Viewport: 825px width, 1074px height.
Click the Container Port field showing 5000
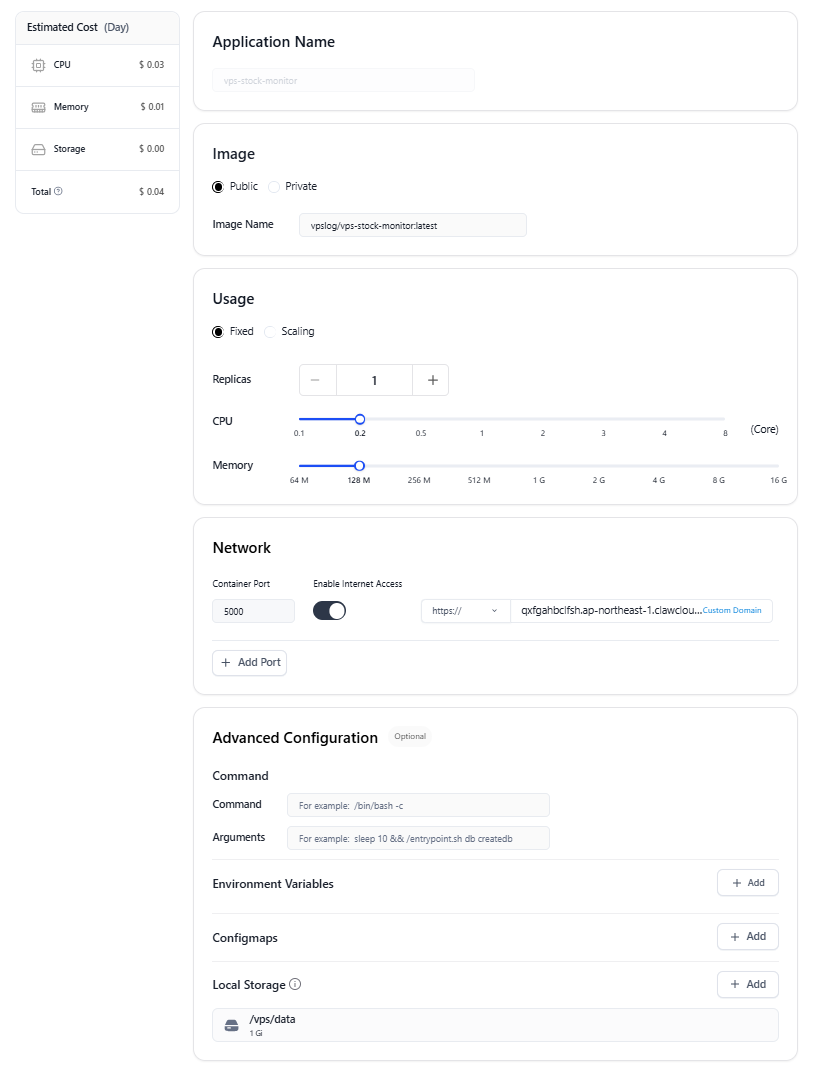point(254,611)
